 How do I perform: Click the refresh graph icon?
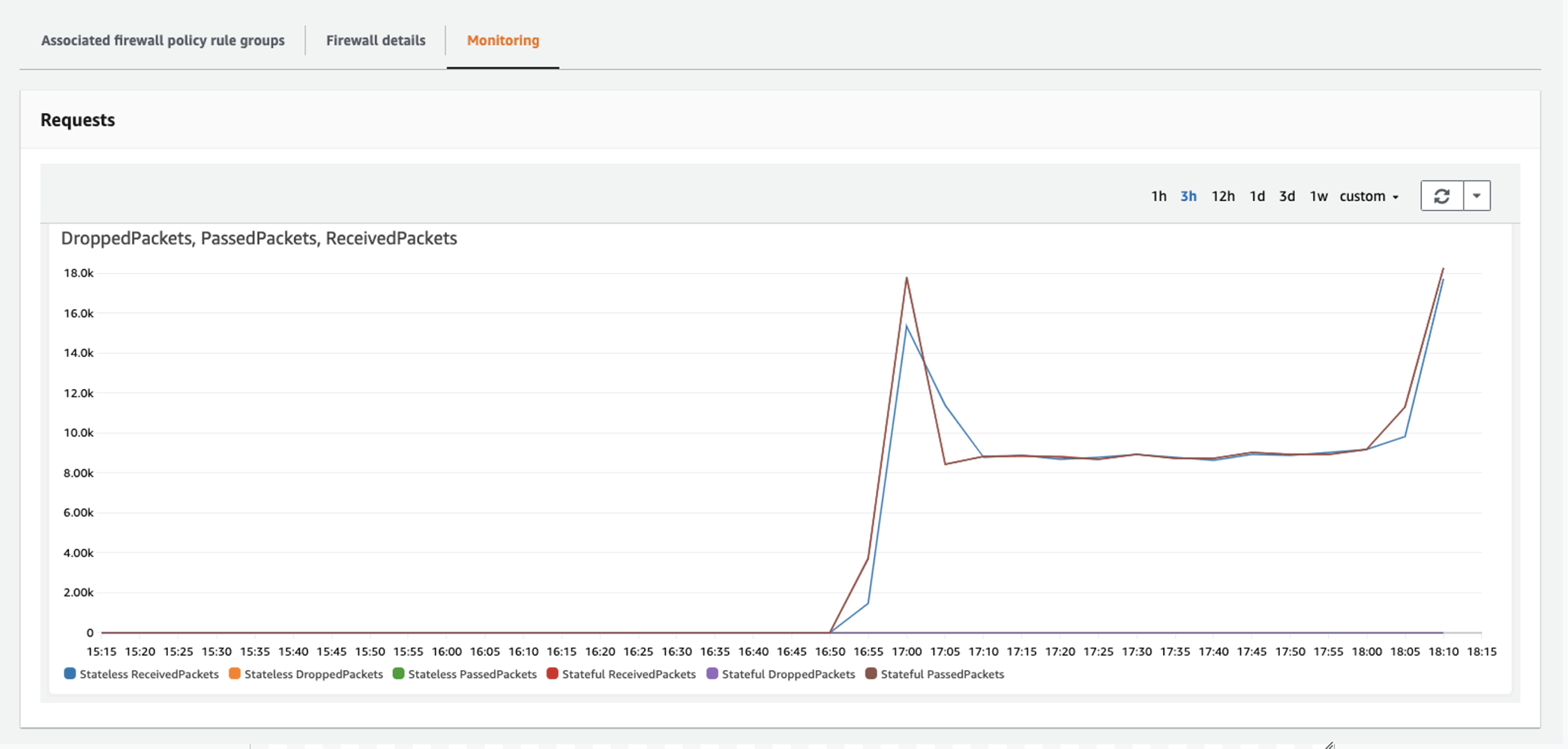point(1441,196)
